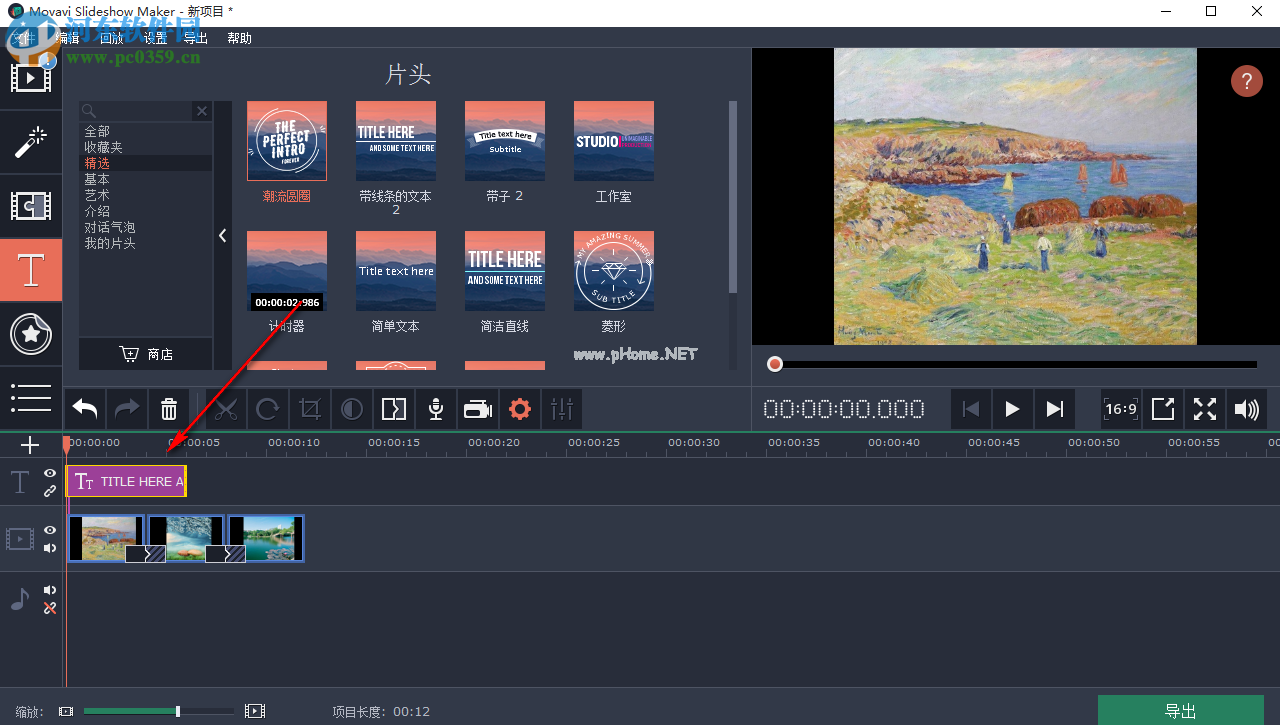
Task: Select the 艺术 category
Action: click(x=97, y=195)
